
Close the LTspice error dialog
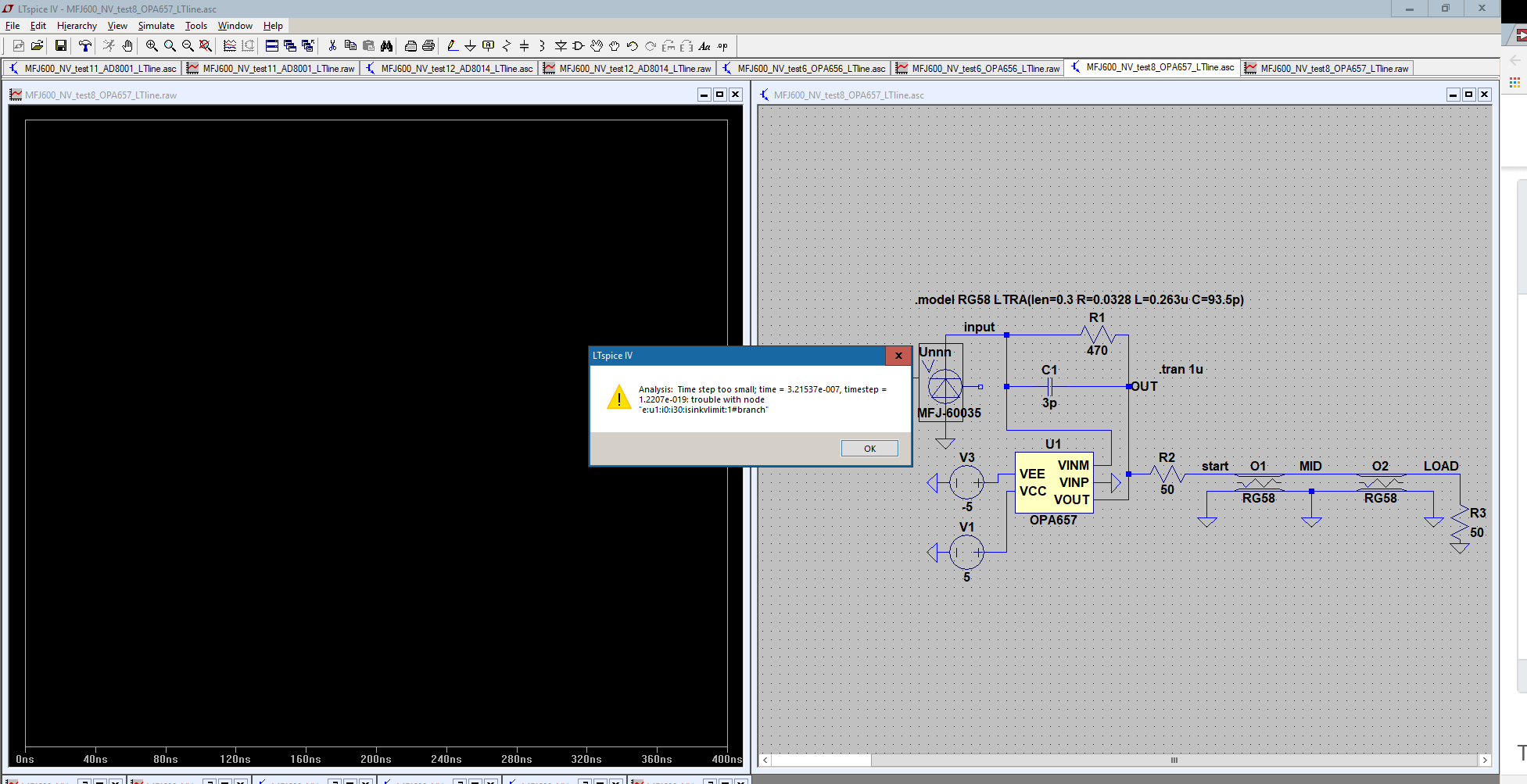[898, 356]
